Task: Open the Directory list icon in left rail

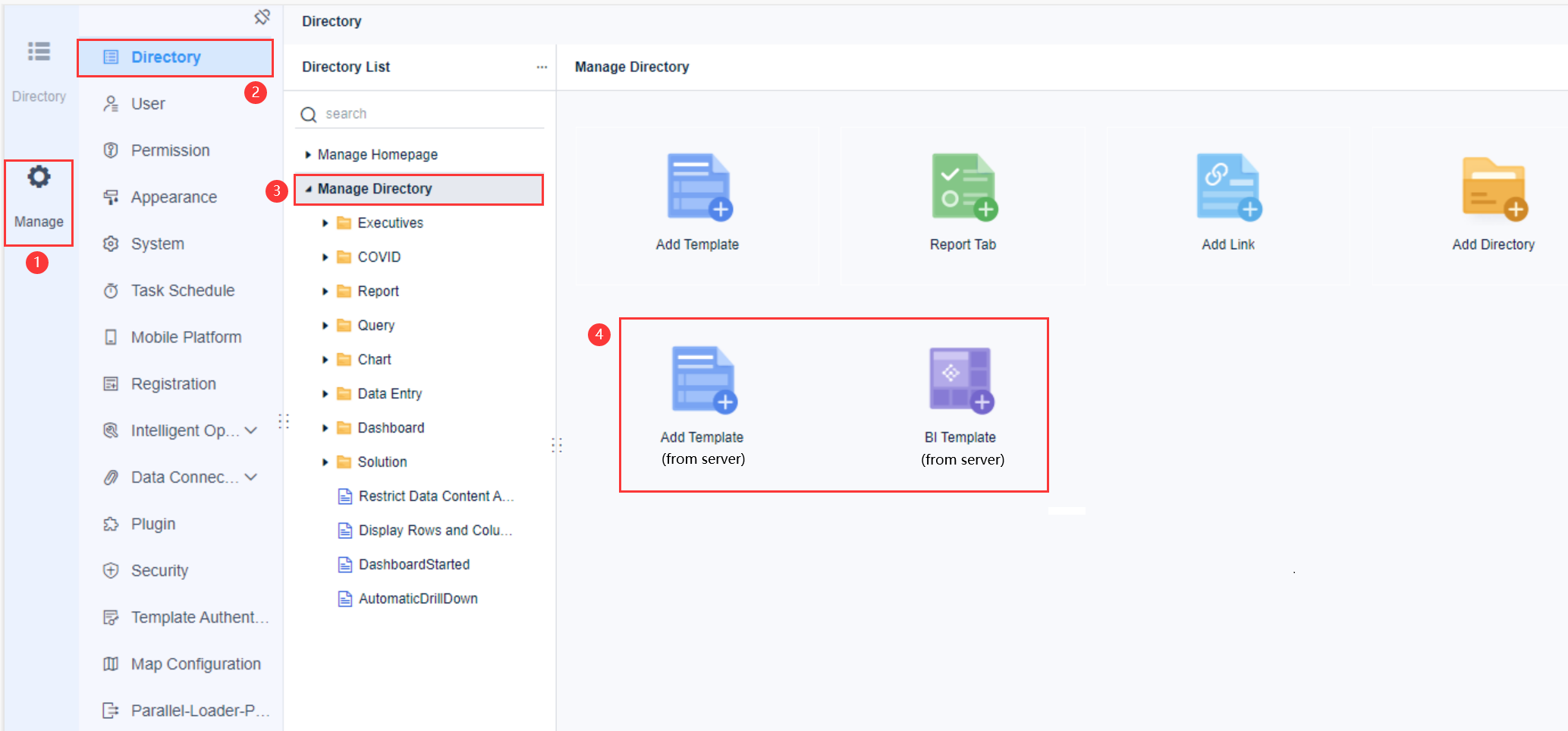Action: (x=39, y=52)
